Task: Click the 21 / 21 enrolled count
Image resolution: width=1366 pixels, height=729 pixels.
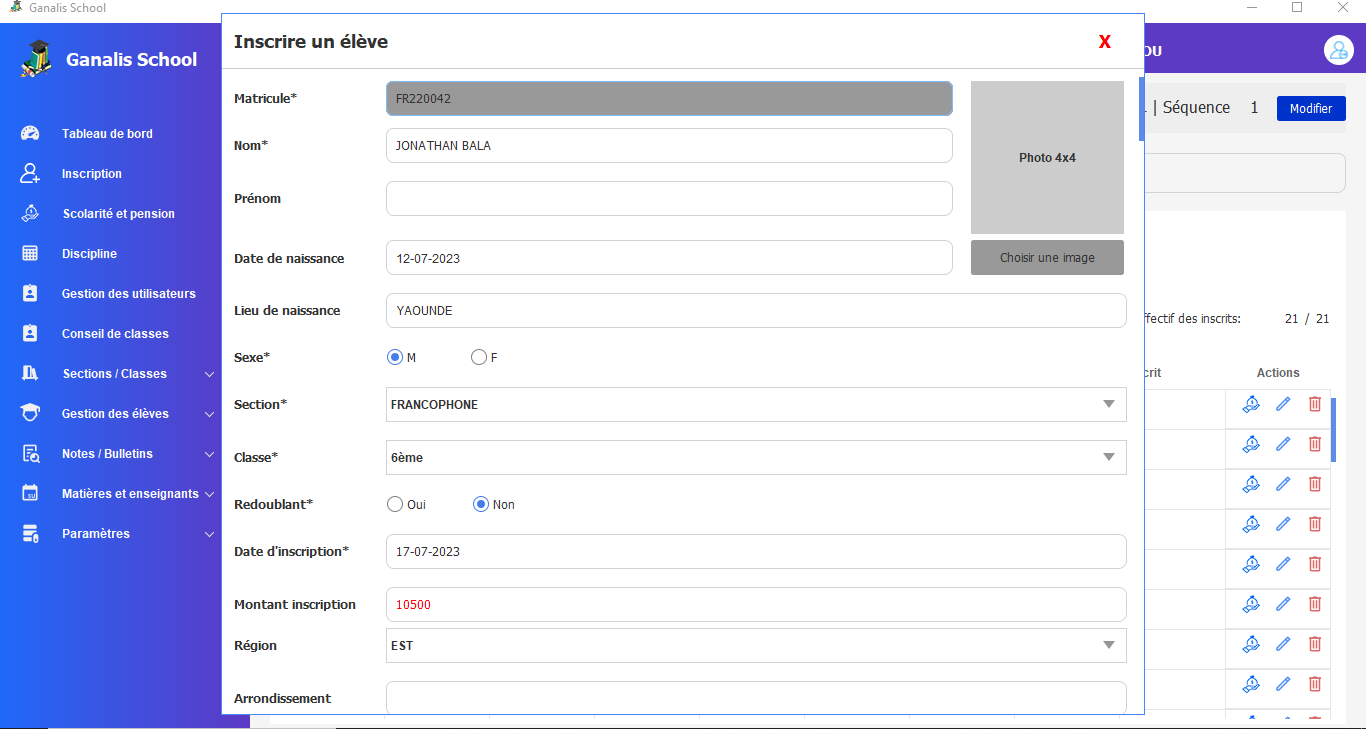Action: pyautogui.click(x=1307, y=319)
